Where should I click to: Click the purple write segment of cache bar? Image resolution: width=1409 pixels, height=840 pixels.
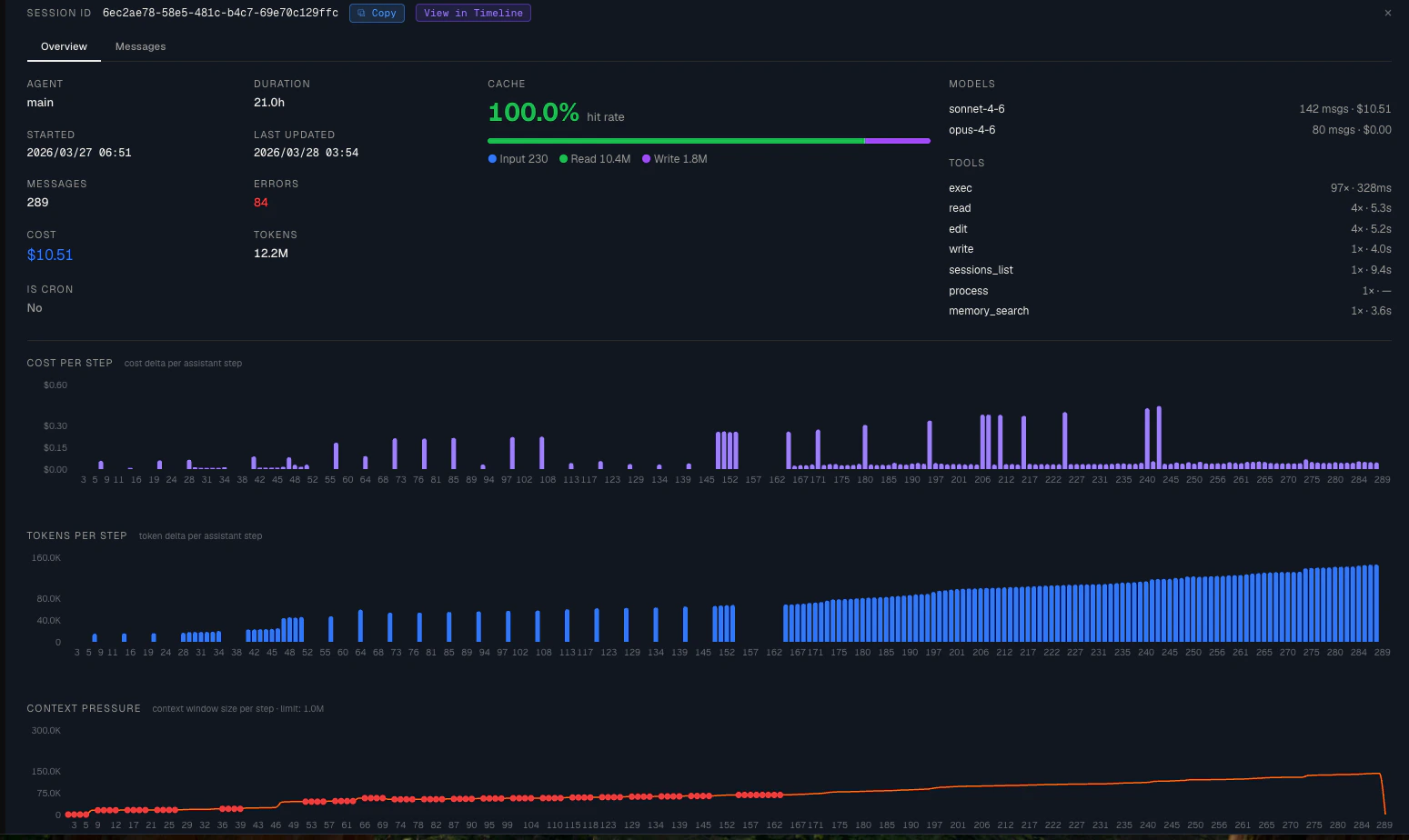pyautogui.click(x=897, y=141)
